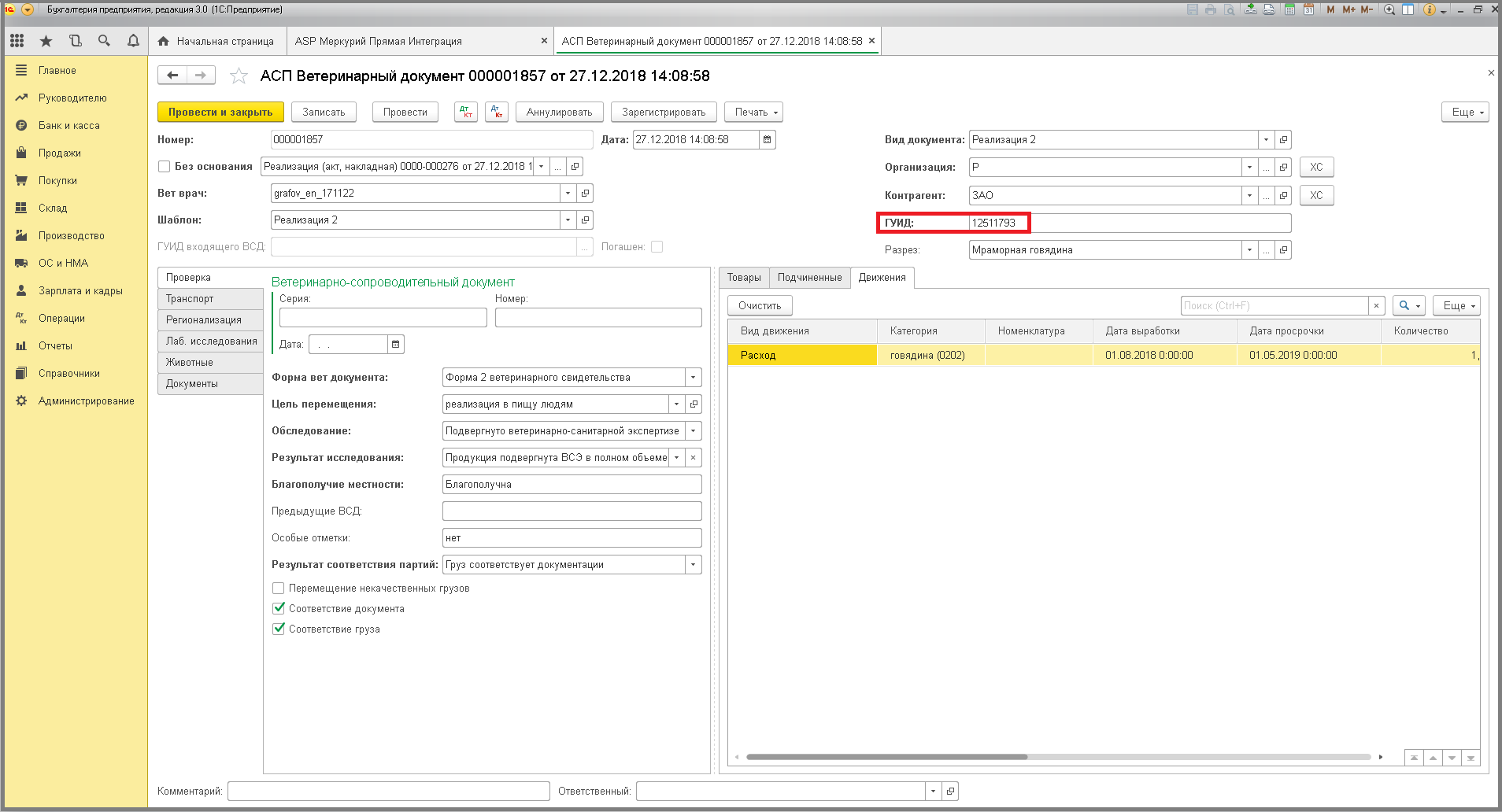Click the search magnifier in top toolbar
Screen dimensions: 1502x812
pos(104,41)
